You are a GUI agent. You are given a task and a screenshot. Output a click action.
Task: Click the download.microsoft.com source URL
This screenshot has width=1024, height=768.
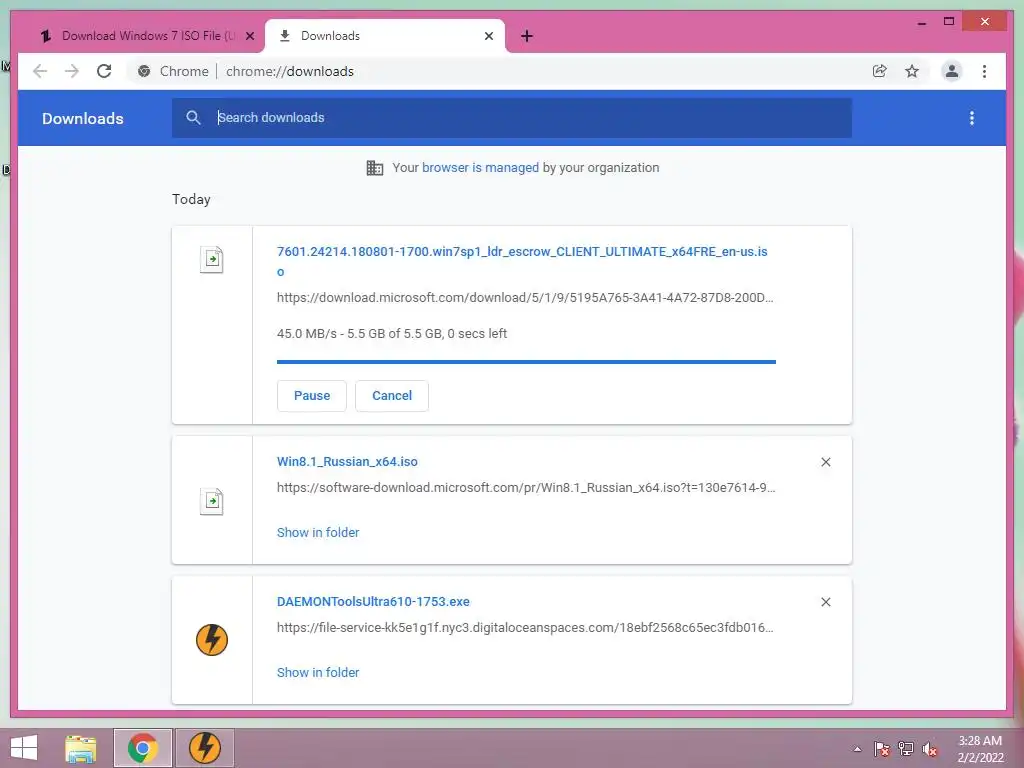coord(525,298)
